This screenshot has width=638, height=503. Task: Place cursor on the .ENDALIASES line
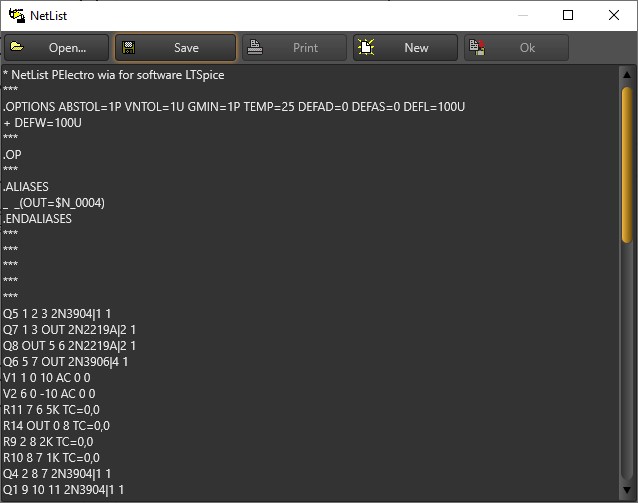click(38, 219)
